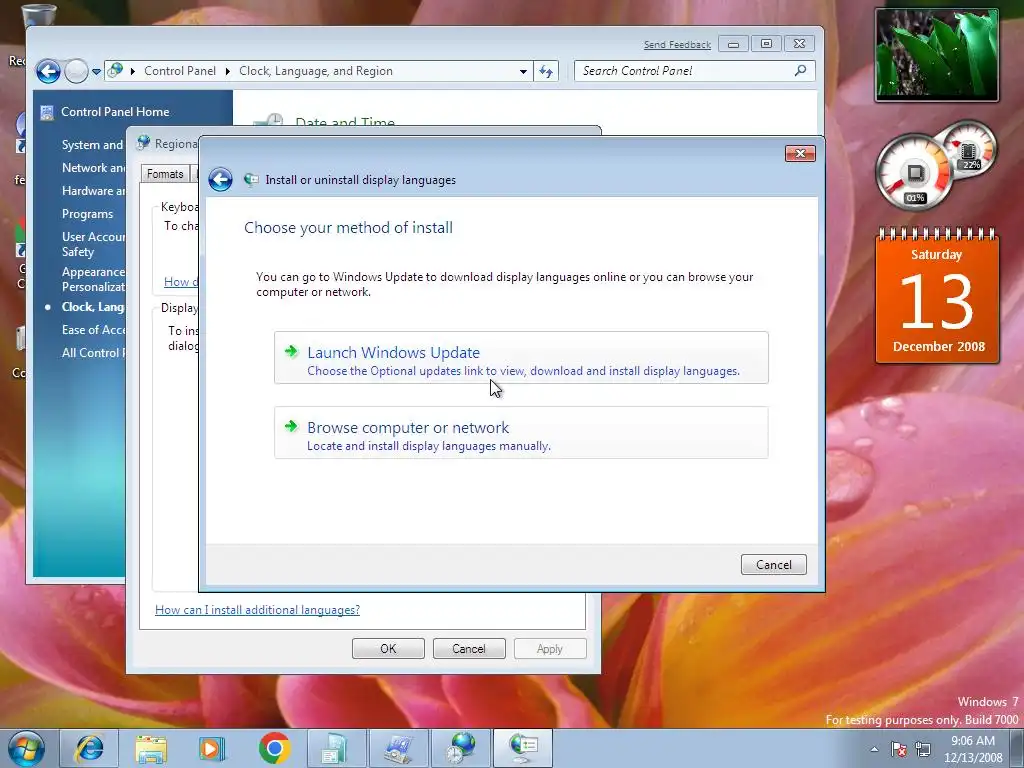
Task: Click the Control Panel Home sidebar icon
Action: pyautogui.click(x=46, y=112)
